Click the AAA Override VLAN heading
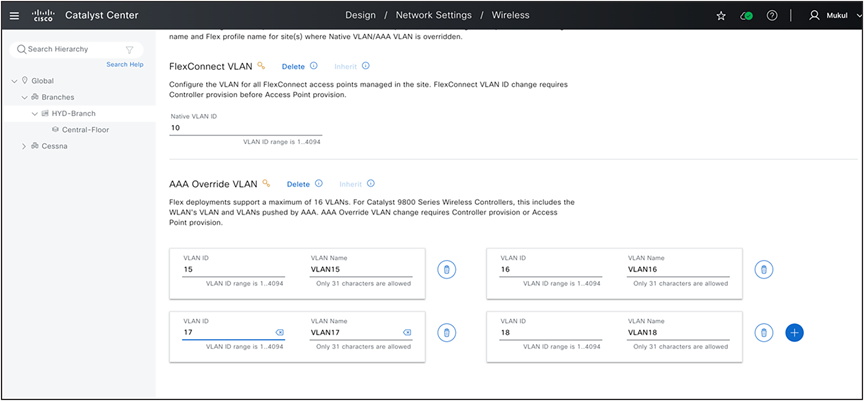864x401 pixels. (213, 184)
